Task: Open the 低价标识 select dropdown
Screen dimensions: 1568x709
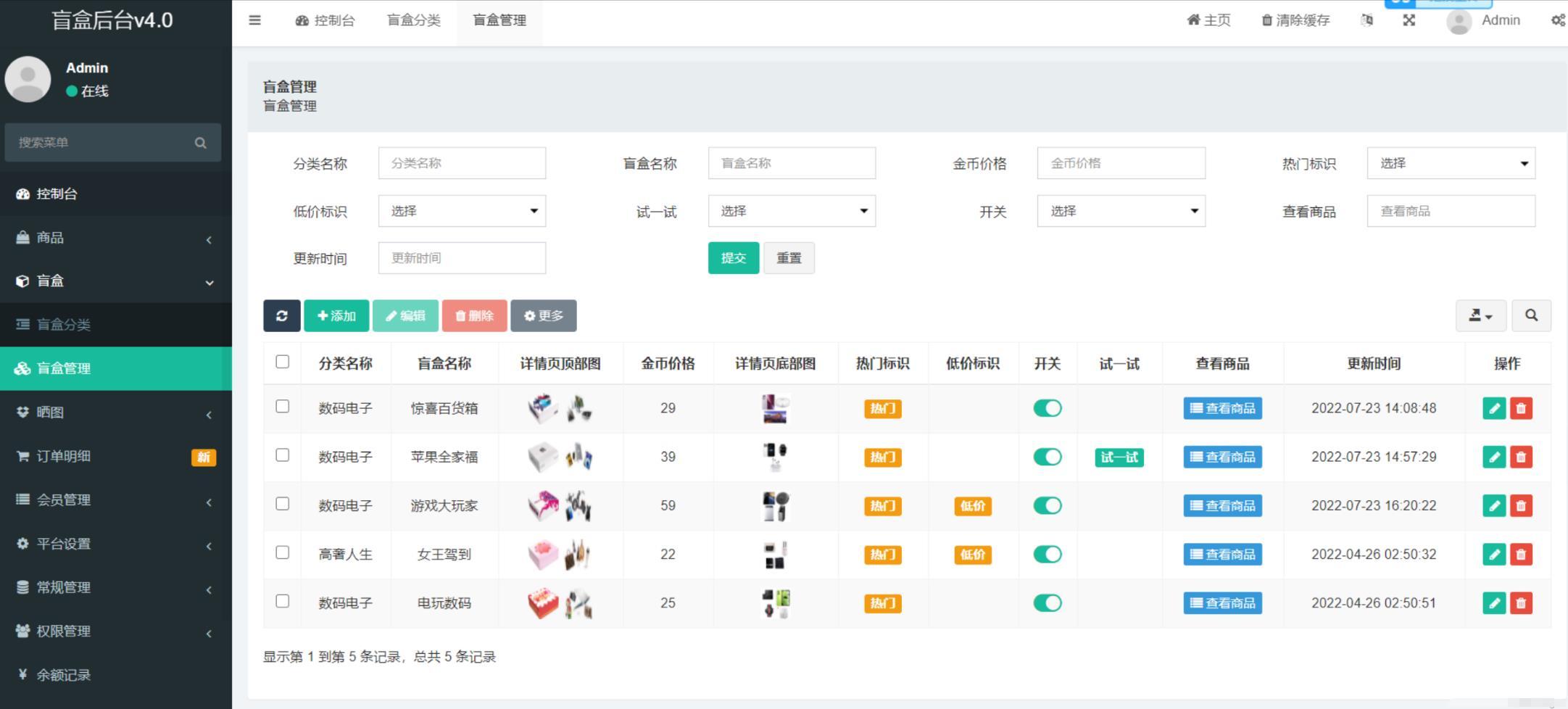Action: (x=462, y=211)
